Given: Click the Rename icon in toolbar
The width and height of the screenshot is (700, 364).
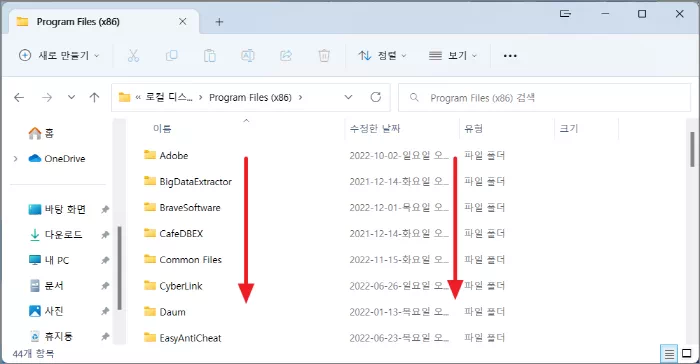Looking at the screenshot, I should [x=248, y=56].
